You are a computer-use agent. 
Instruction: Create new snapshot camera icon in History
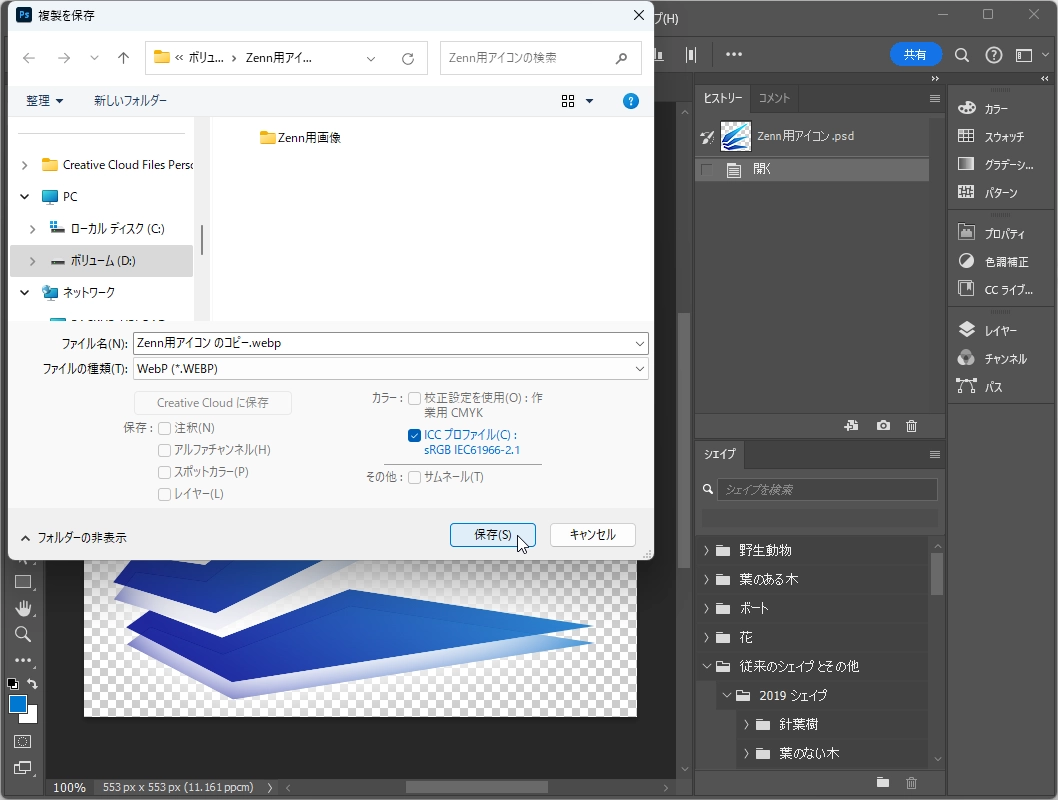point(883,426)
